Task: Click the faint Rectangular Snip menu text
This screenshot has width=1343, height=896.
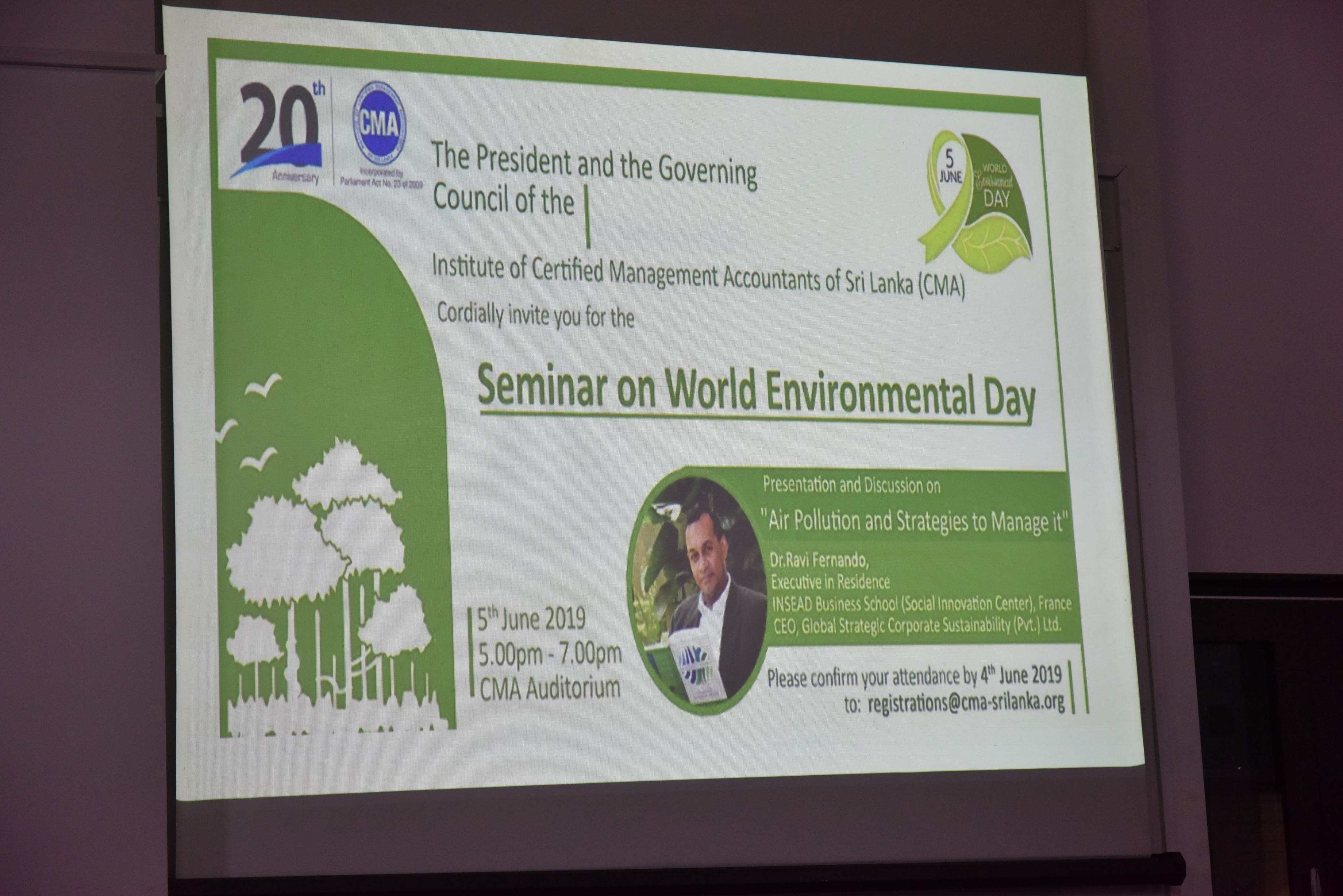Action: click(x=659, y=235)
